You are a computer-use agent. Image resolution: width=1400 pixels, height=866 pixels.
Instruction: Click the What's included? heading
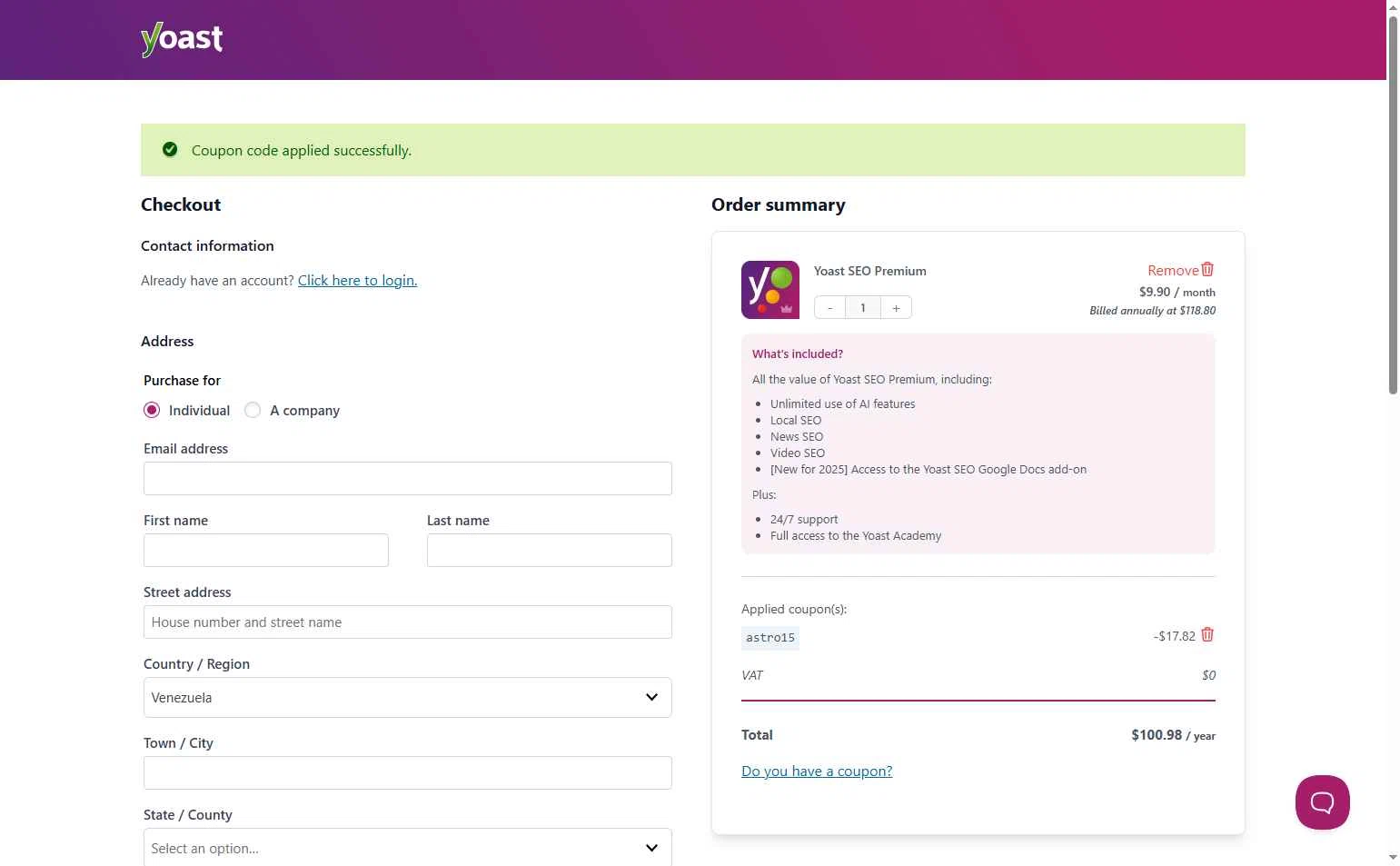click(798, 354)
